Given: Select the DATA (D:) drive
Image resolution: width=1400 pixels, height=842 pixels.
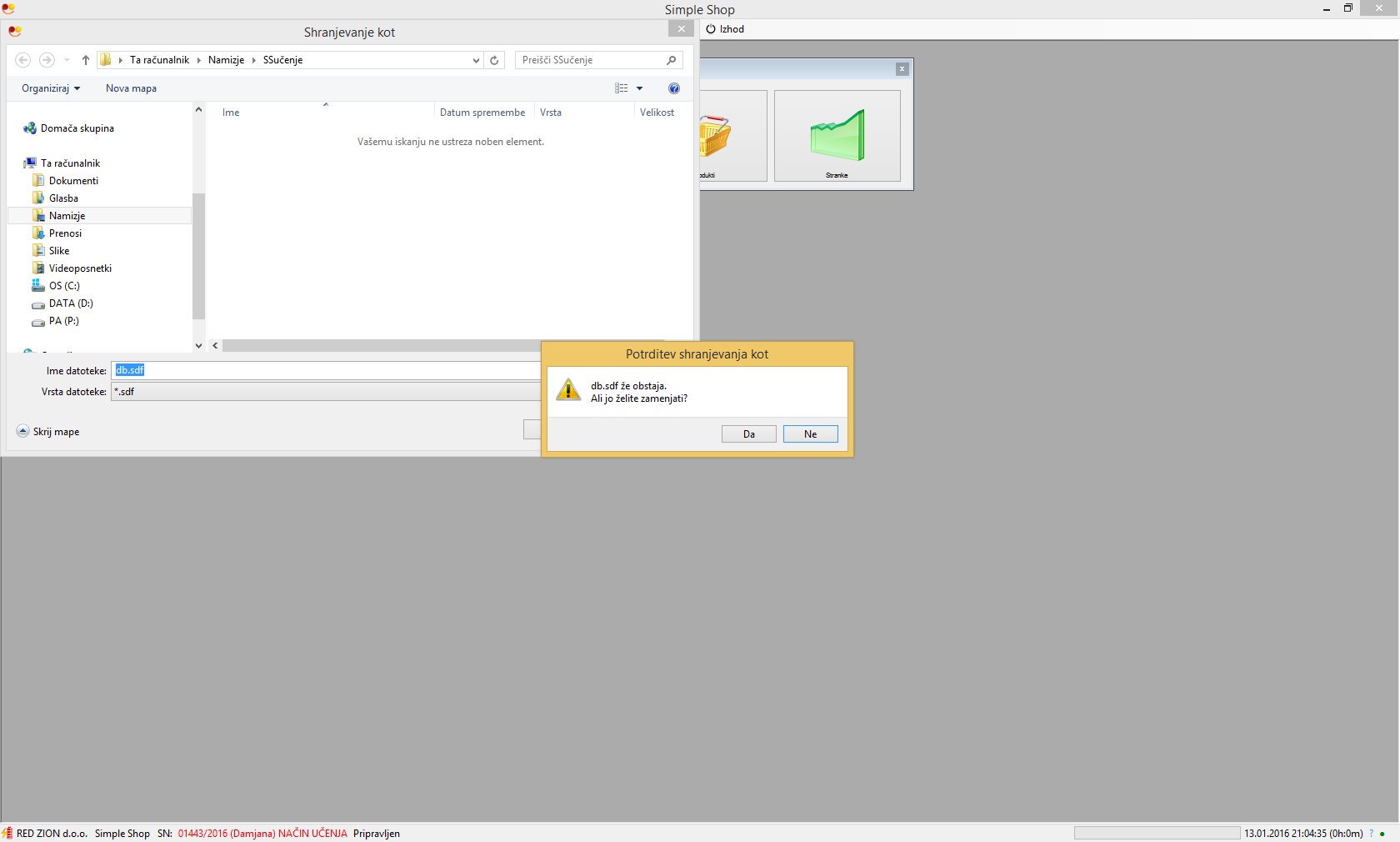Looking at the screenshot, I should [x=71, y=303].
